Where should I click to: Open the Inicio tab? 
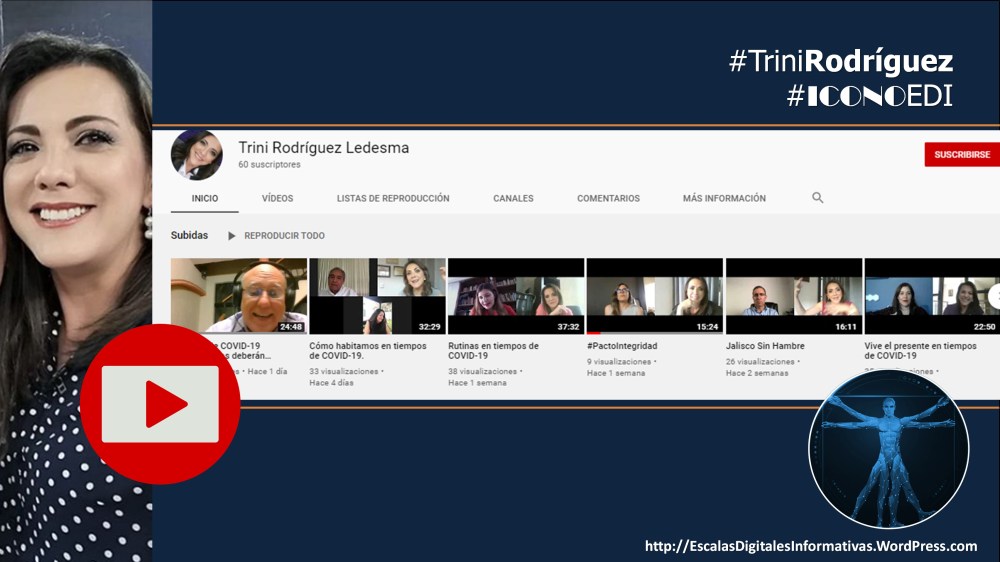pyautogui.click(x=205, y=198)
